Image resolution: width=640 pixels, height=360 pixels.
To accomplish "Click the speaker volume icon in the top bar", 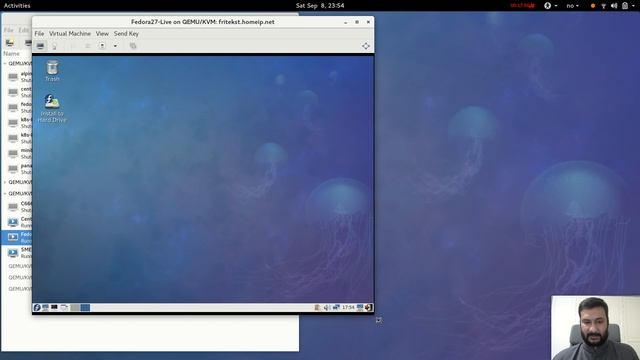I will (614, 6).
